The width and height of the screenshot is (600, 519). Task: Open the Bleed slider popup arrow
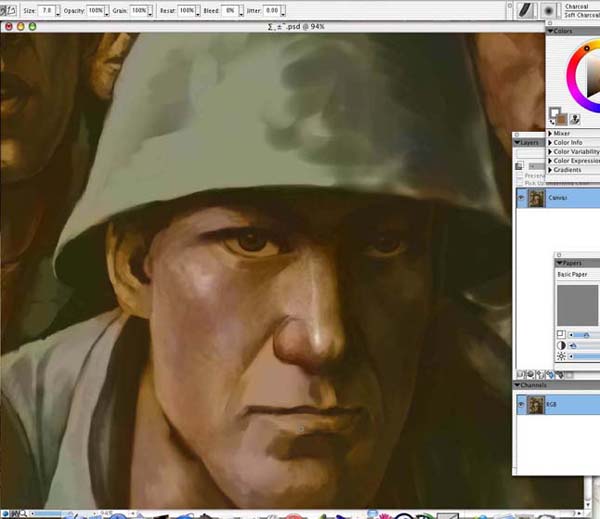click(241, 11)
